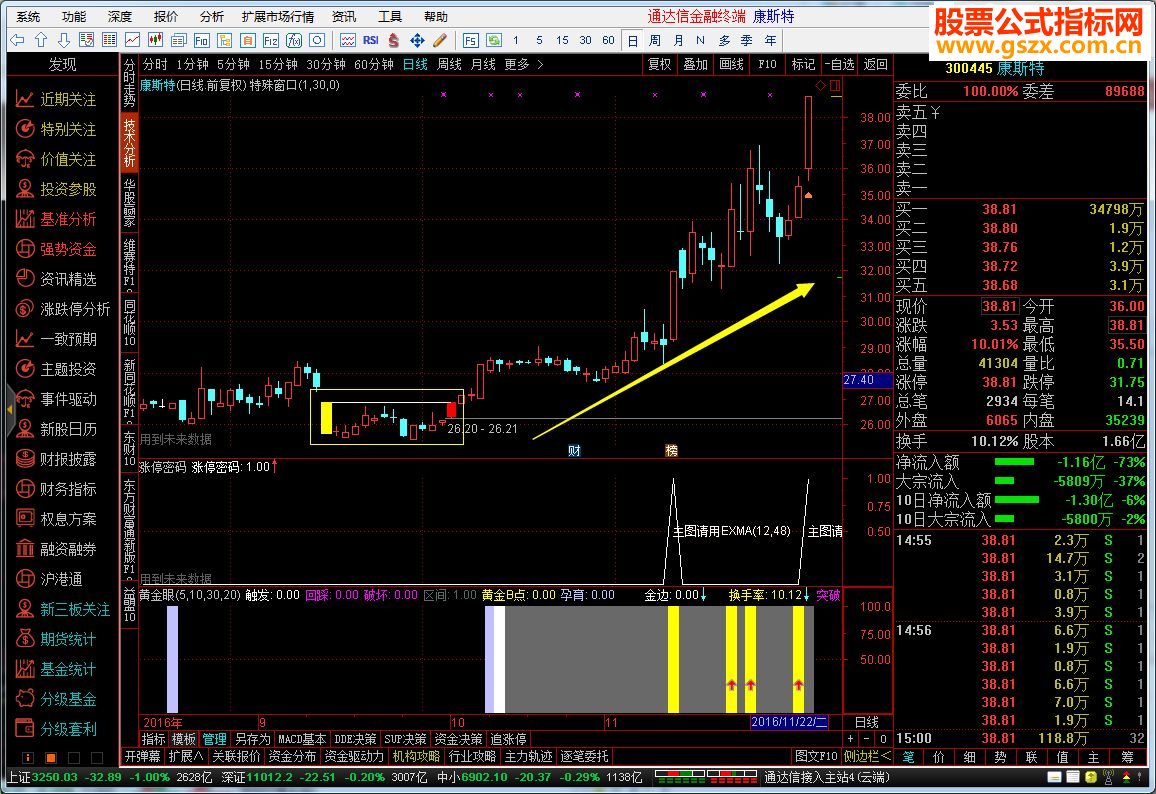
Task: Switch to the 资金决策 indicator tab
Action: tap(458, 739)
